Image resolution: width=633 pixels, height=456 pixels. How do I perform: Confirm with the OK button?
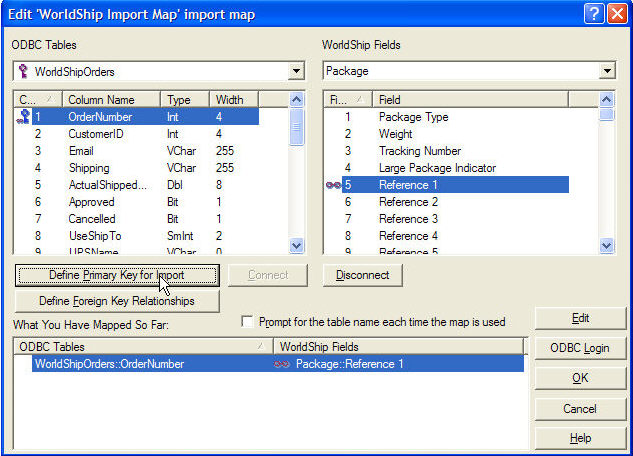[x=580, y=378]
